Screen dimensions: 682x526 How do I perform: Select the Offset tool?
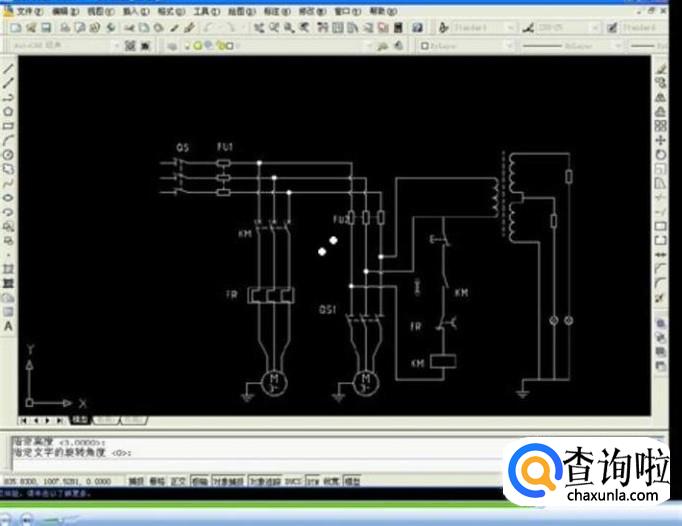tap(661, 111)
